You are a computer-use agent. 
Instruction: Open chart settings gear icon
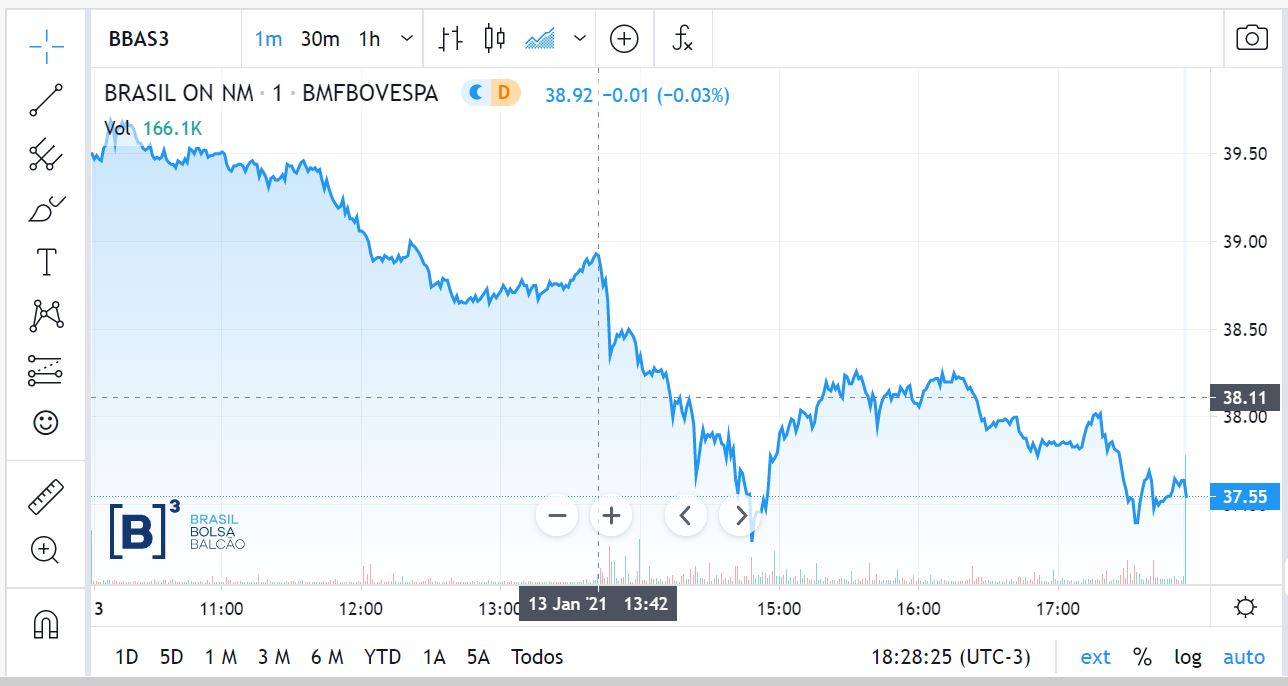[x=1246, y=607]
